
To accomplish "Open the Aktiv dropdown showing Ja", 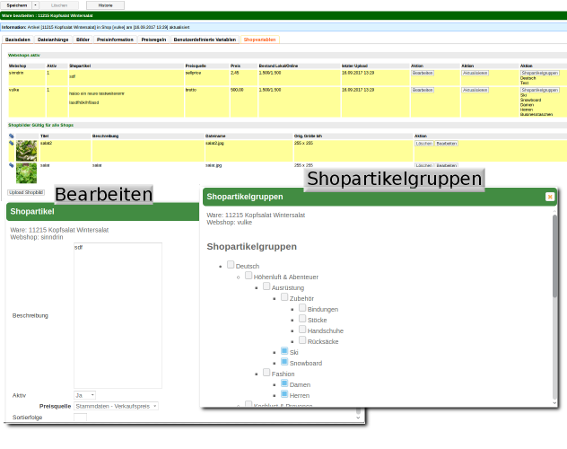I will [x=85, y=395].
